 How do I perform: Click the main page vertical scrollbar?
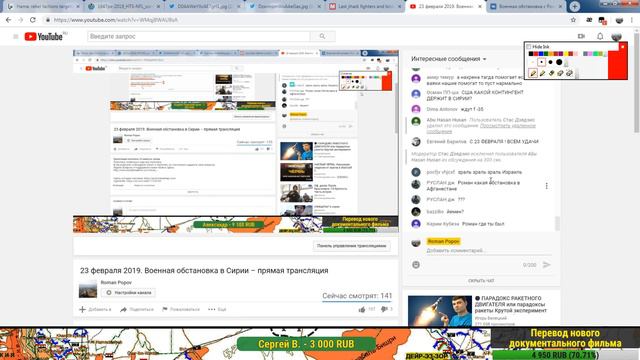[x=636, y=82]
